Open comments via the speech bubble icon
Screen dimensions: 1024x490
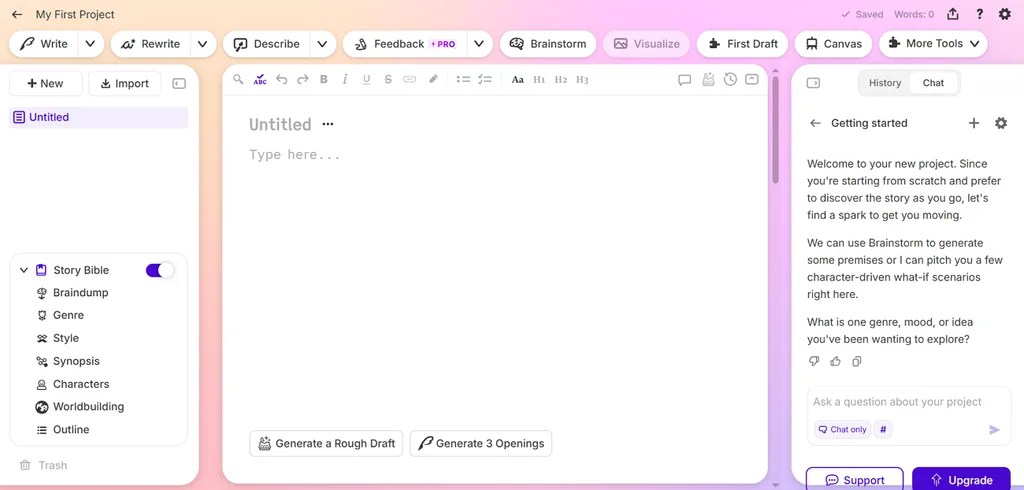(x=684, y=80)
